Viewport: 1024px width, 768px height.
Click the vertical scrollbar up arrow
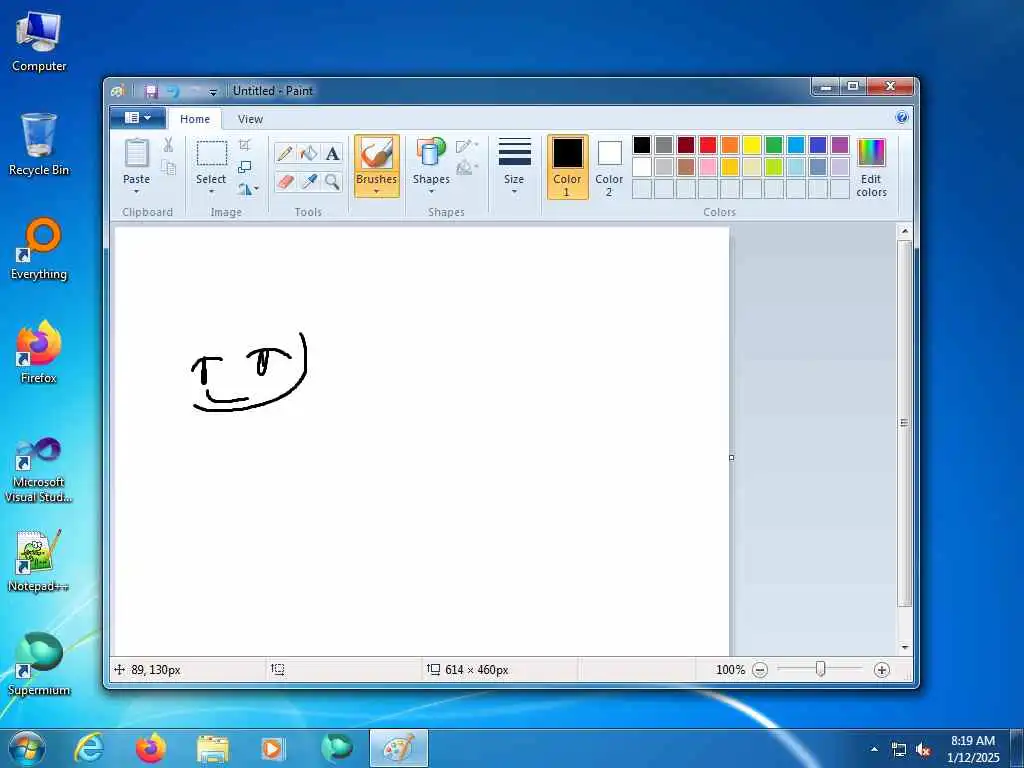(x=904, y=231)
